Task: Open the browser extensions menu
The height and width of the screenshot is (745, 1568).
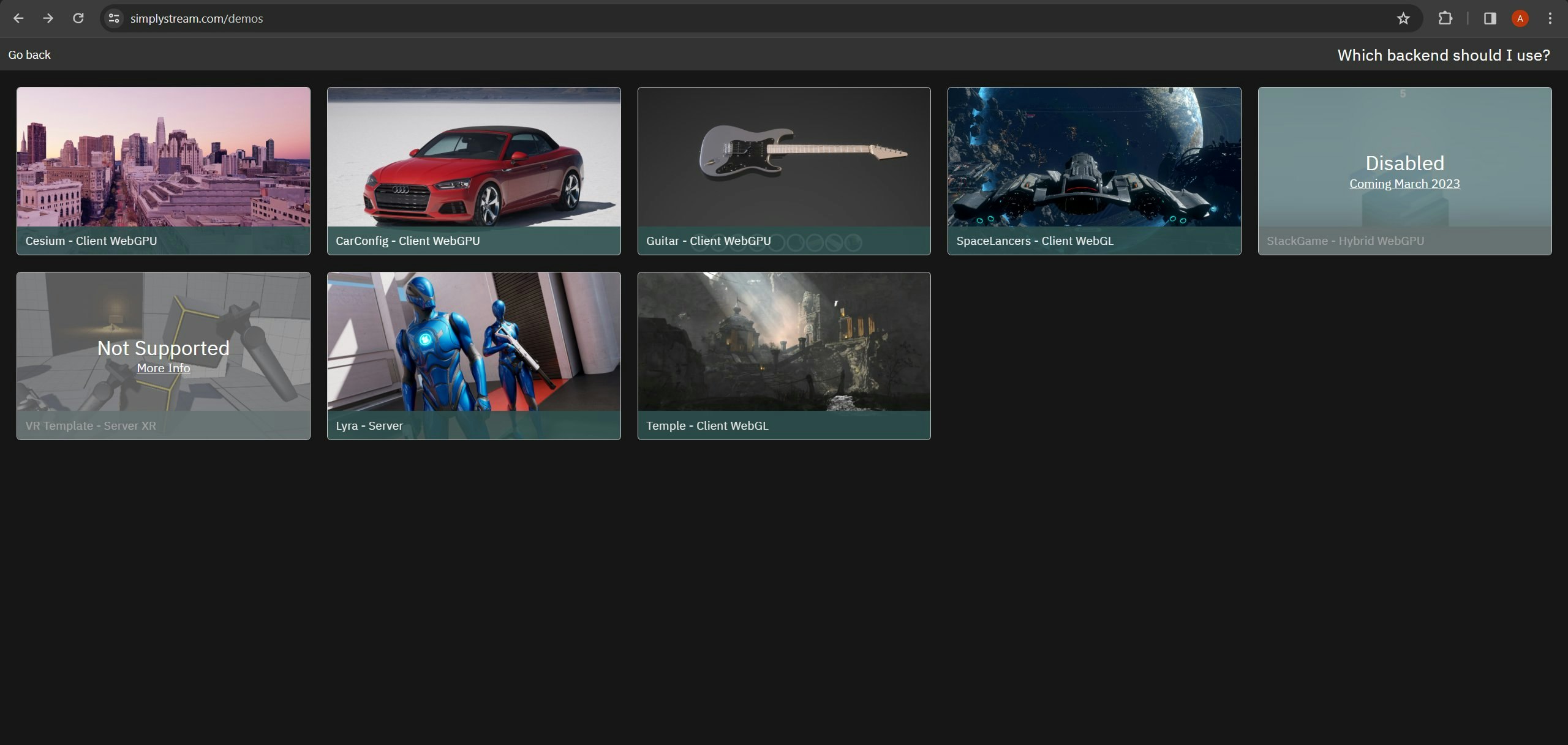Action: click(1445, 18)
